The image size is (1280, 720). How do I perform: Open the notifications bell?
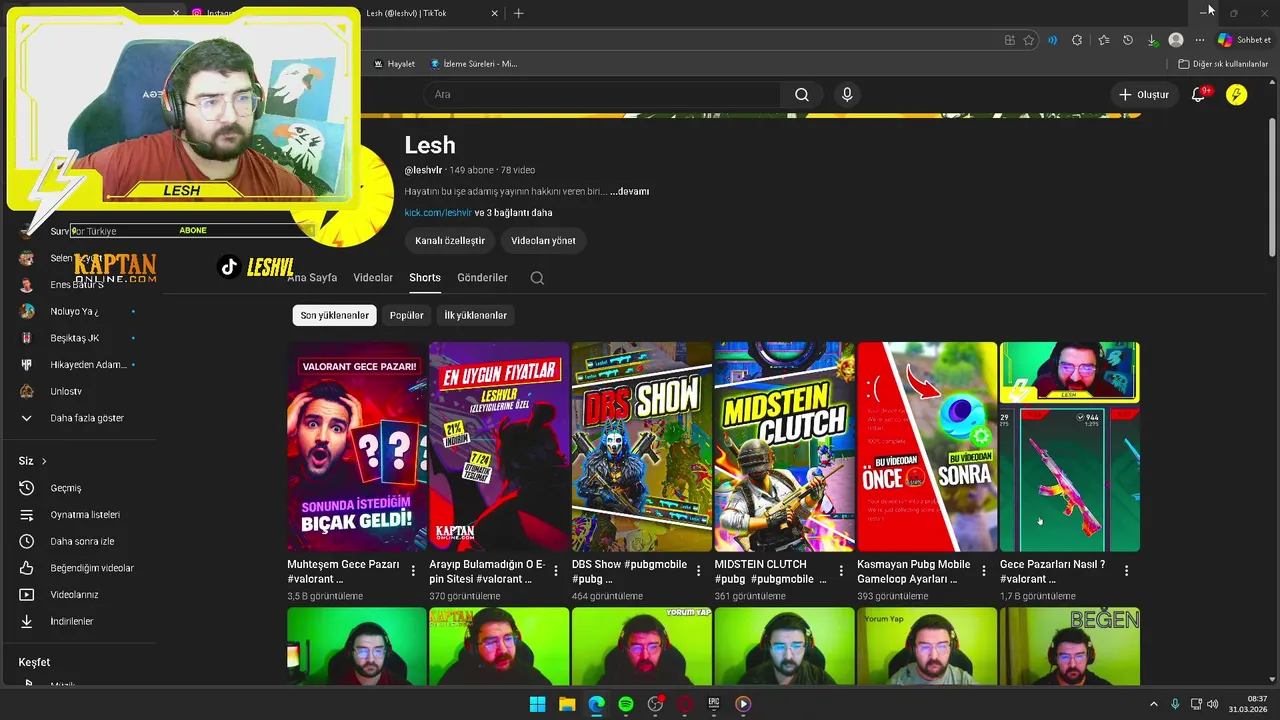pos(1199,95)
